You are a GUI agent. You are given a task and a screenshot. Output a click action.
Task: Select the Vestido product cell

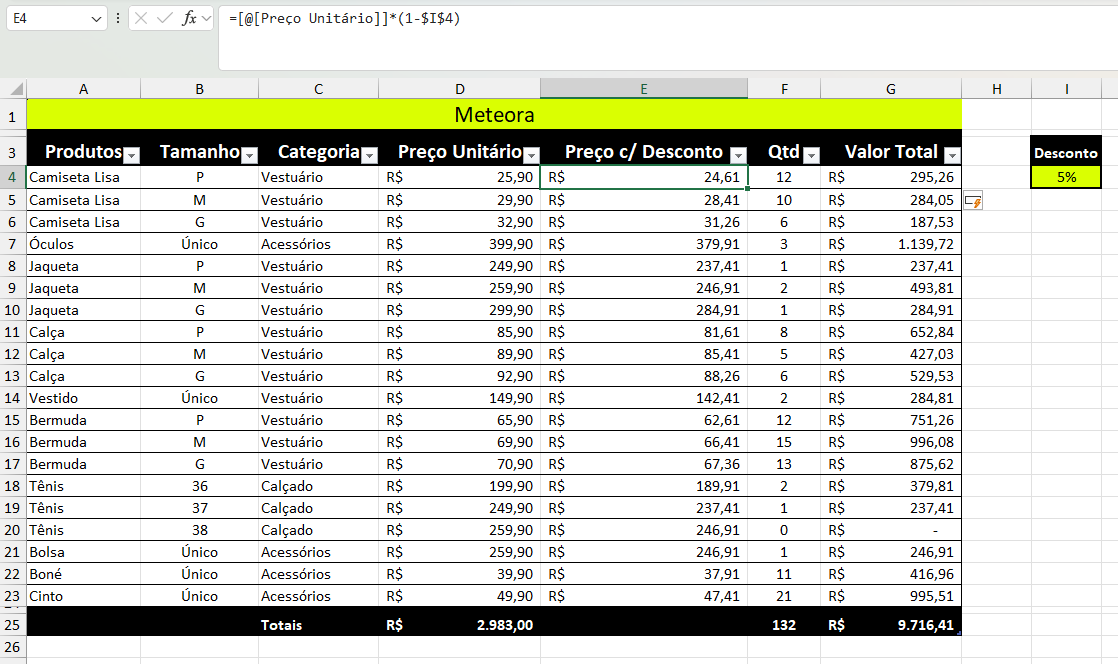pos(83,398)
